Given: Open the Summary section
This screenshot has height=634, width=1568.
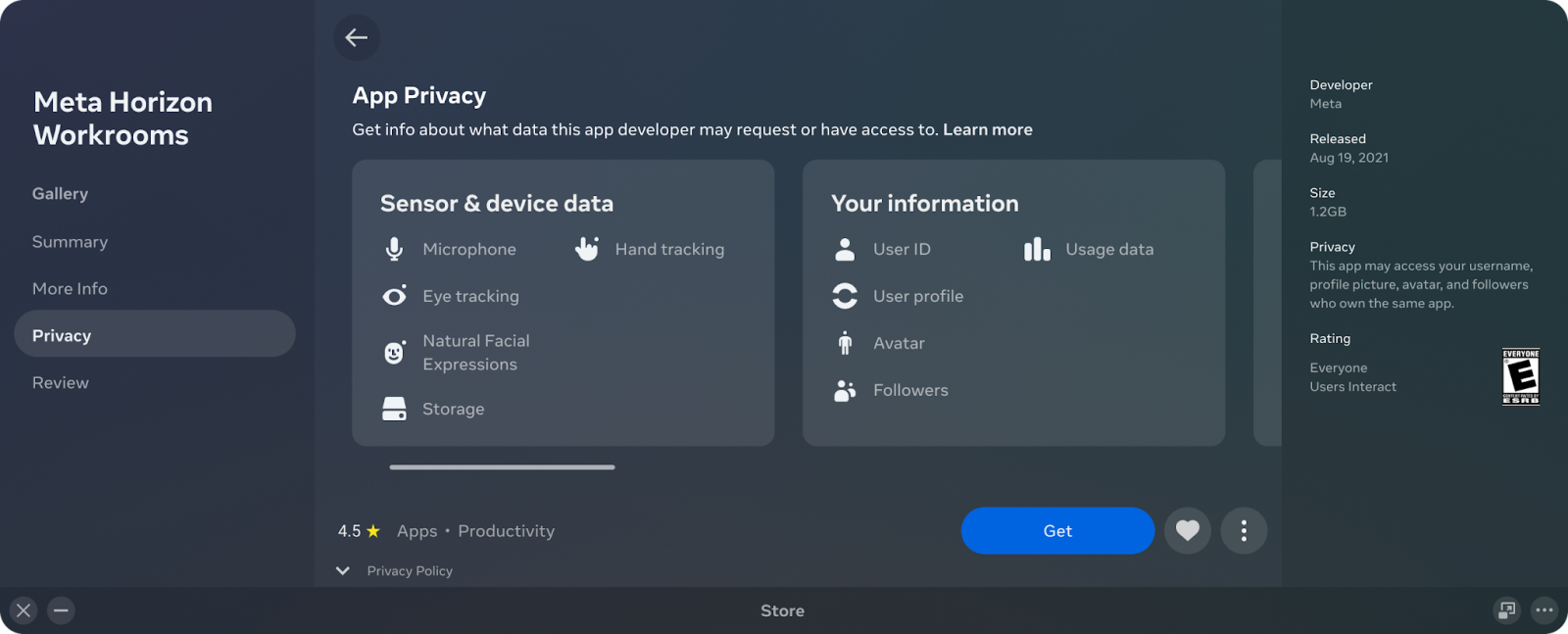Looking at the screenshot, I should click(70, 242).
